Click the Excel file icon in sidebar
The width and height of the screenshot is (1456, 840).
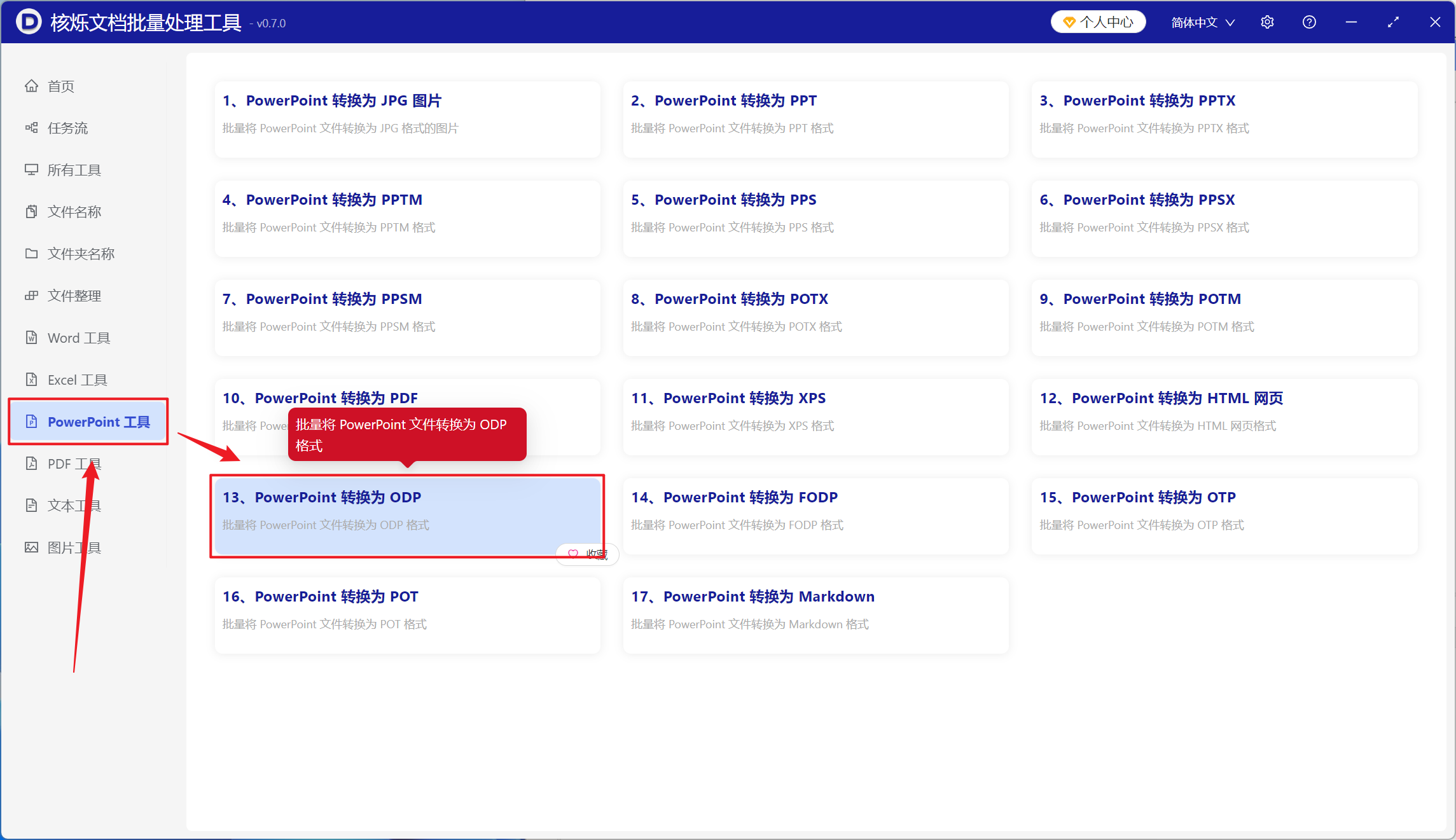coord(31,380)
